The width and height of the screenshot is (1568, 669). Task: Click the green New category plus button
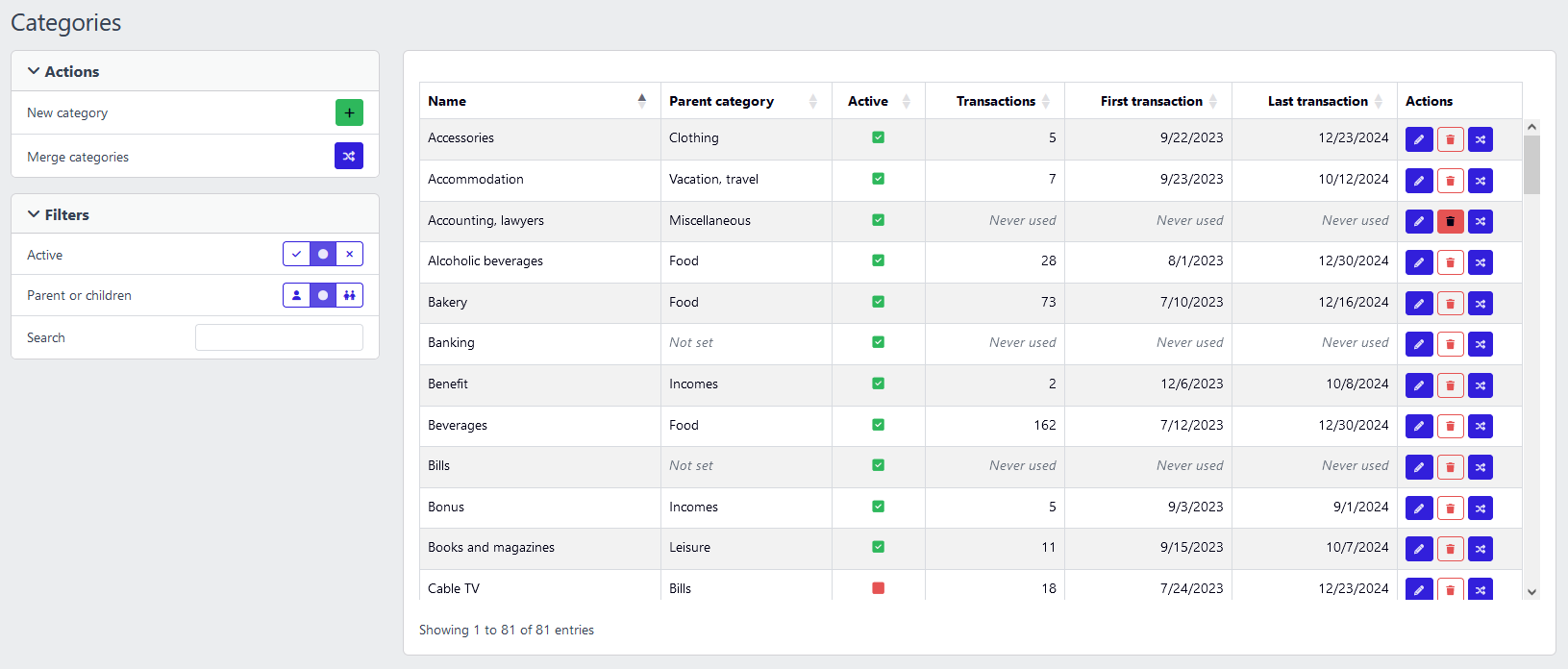(x=349, y=112)
